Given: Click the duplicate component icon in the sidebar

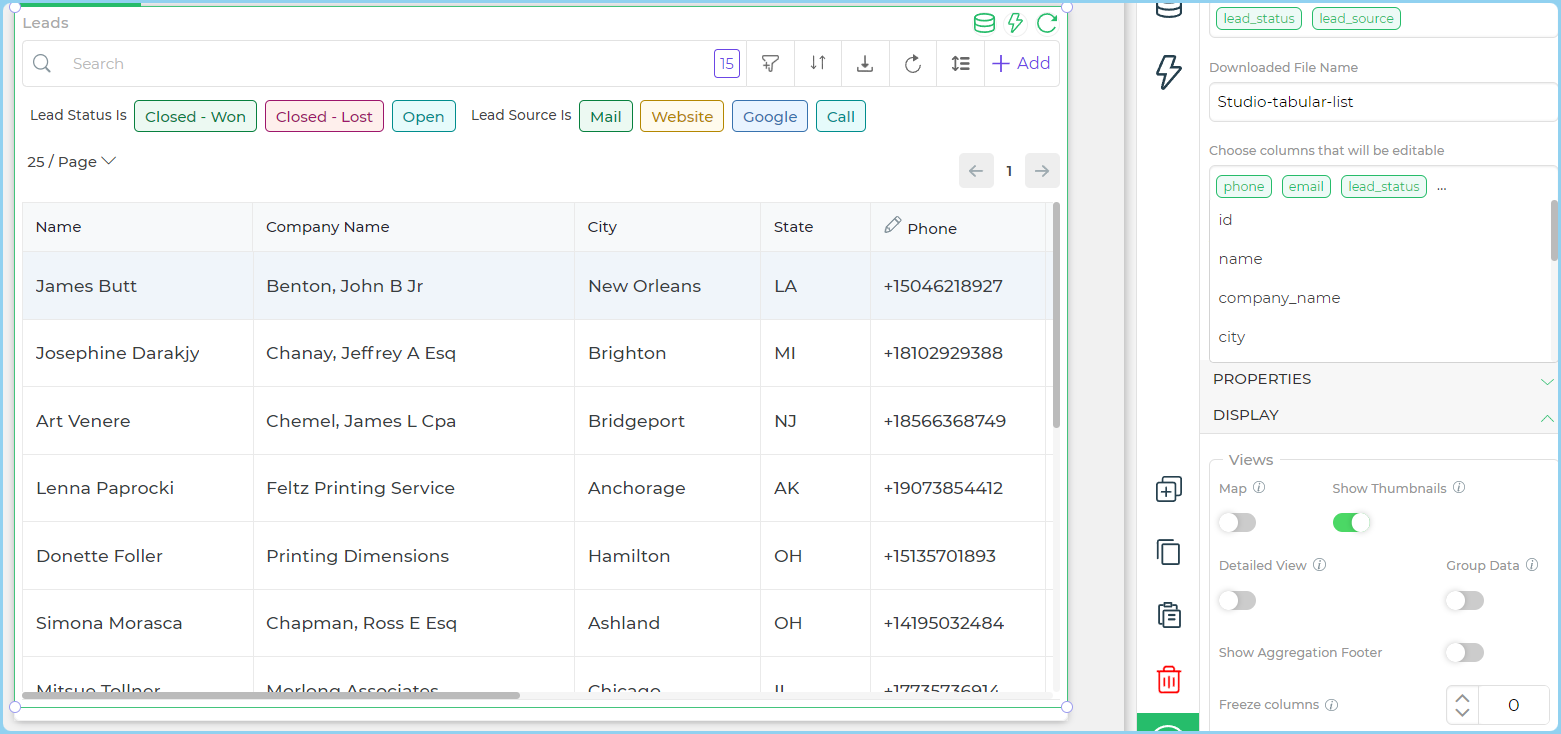Looking at the screenshot, I should point(1168,490).
